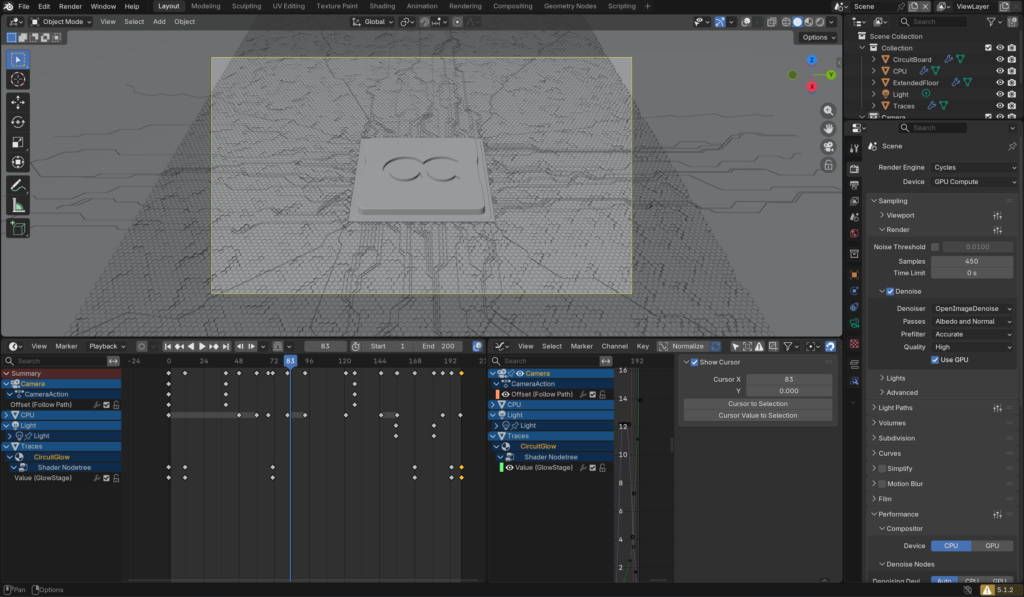Toggle the Normalize button in graph editor

coord(682,346)
